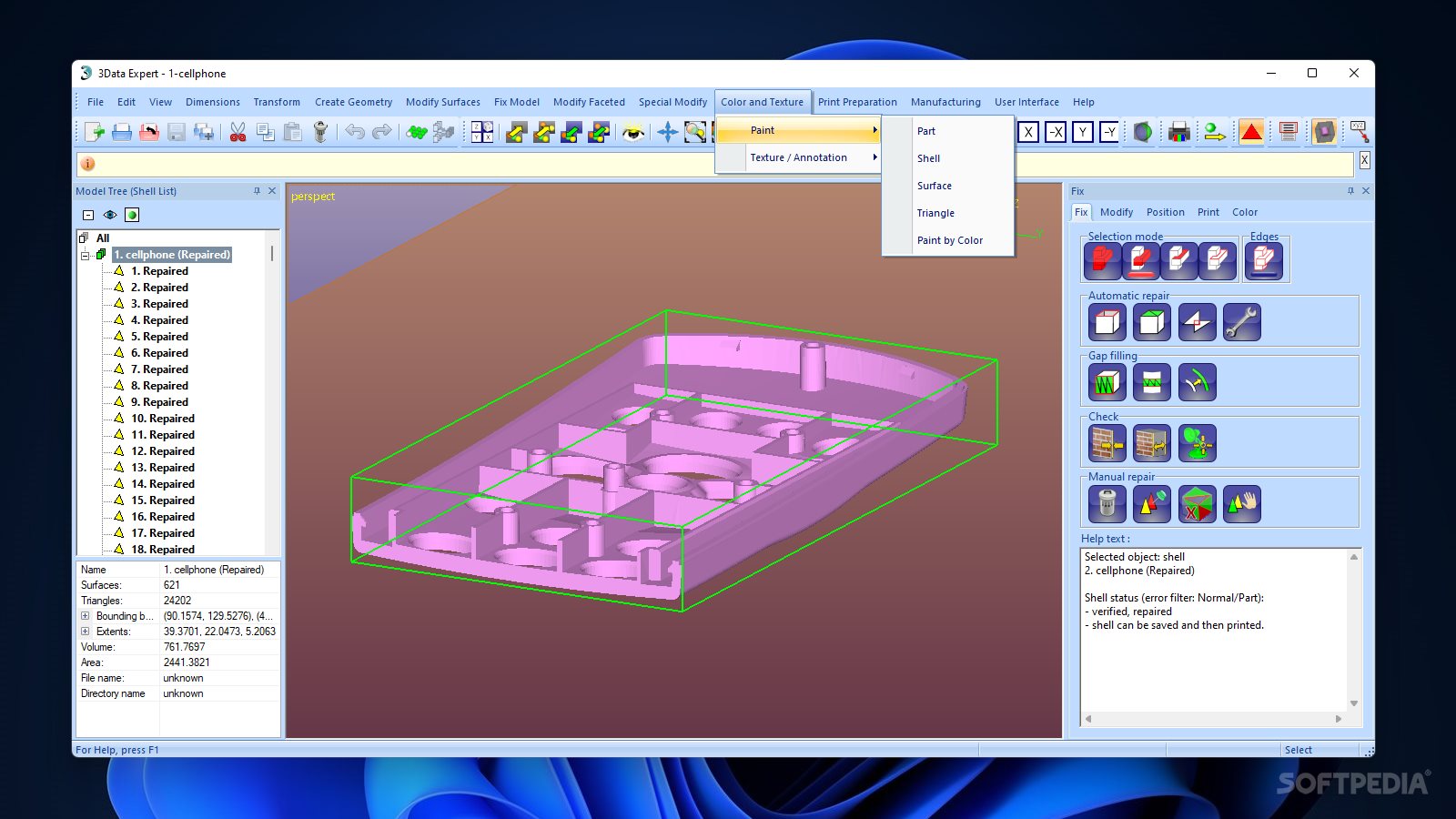This screenshot has height=819, width=1456.
Task: Click the four-view ZYX layout icon
Action: coord(482,132)
